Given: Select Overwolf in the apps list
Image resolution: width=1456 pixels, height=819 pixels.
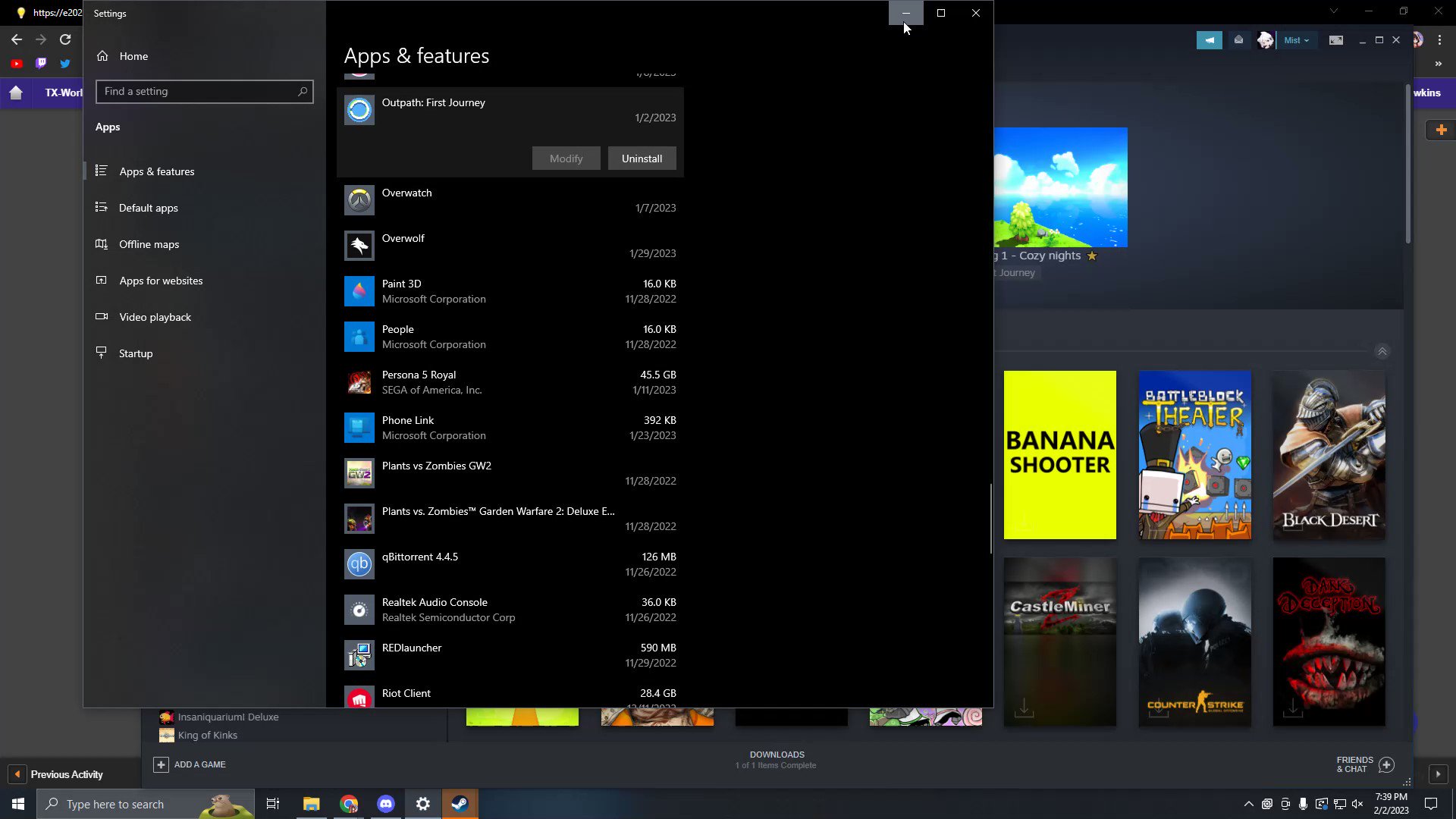Looking at the screenshot, I should pyautogui.click(x=510, y=246).
